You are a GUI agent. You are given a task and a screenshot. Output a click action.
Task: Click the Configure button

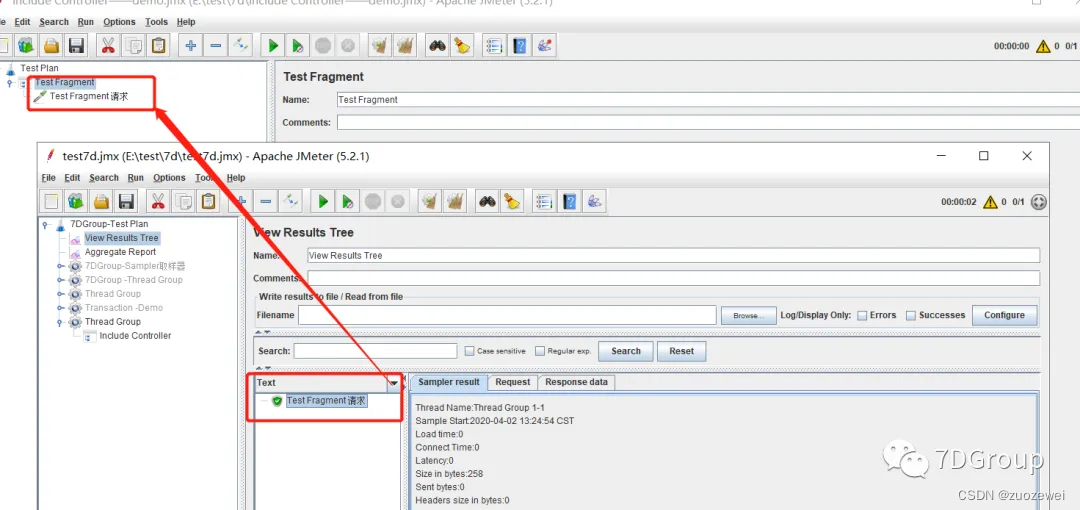pos(1004,315)
